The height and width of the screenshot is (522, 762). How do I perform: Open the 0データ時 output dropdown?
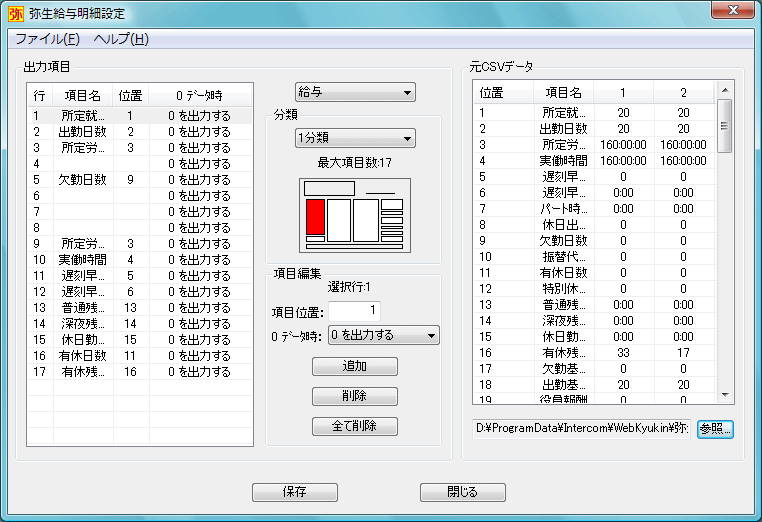(x=383, y=335)
